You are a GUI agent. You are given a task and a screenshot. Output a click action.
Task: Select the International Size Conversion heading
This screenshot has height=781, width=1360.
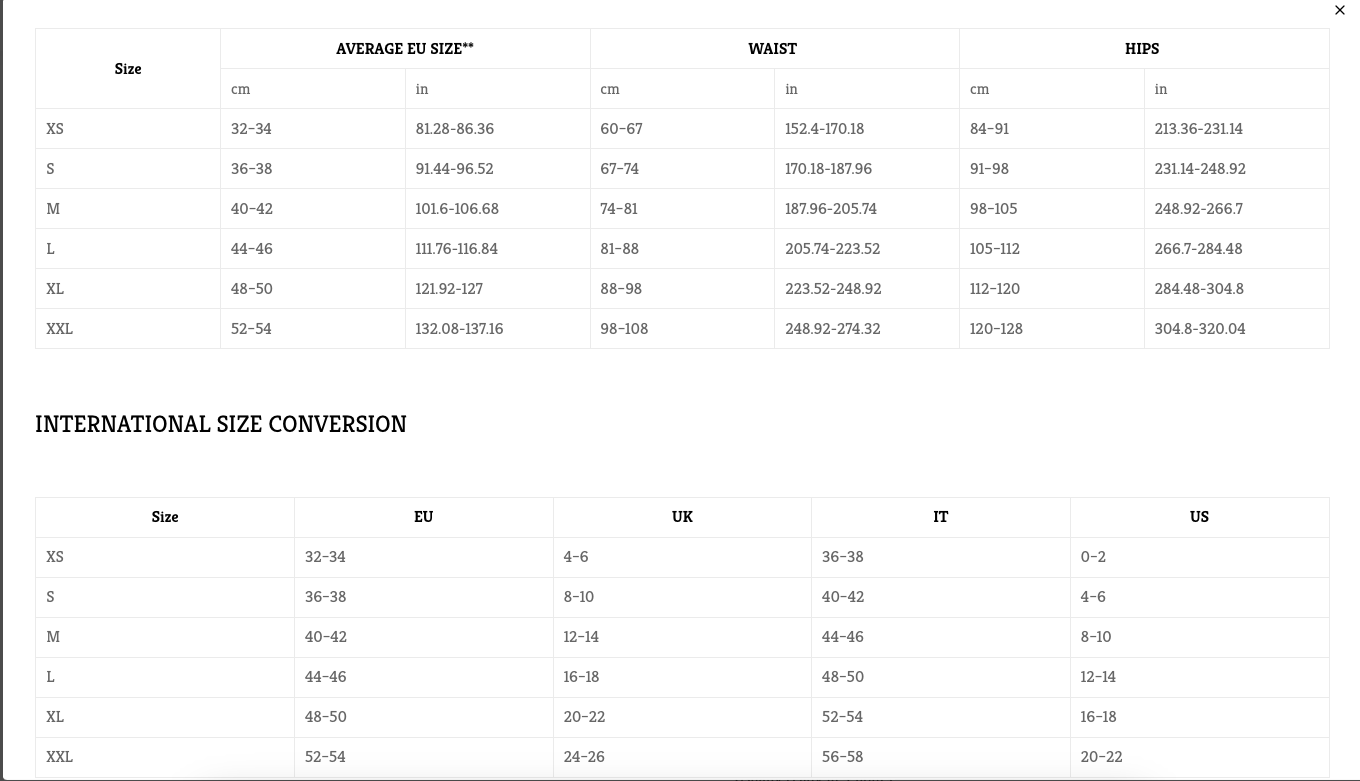(221, 424)
